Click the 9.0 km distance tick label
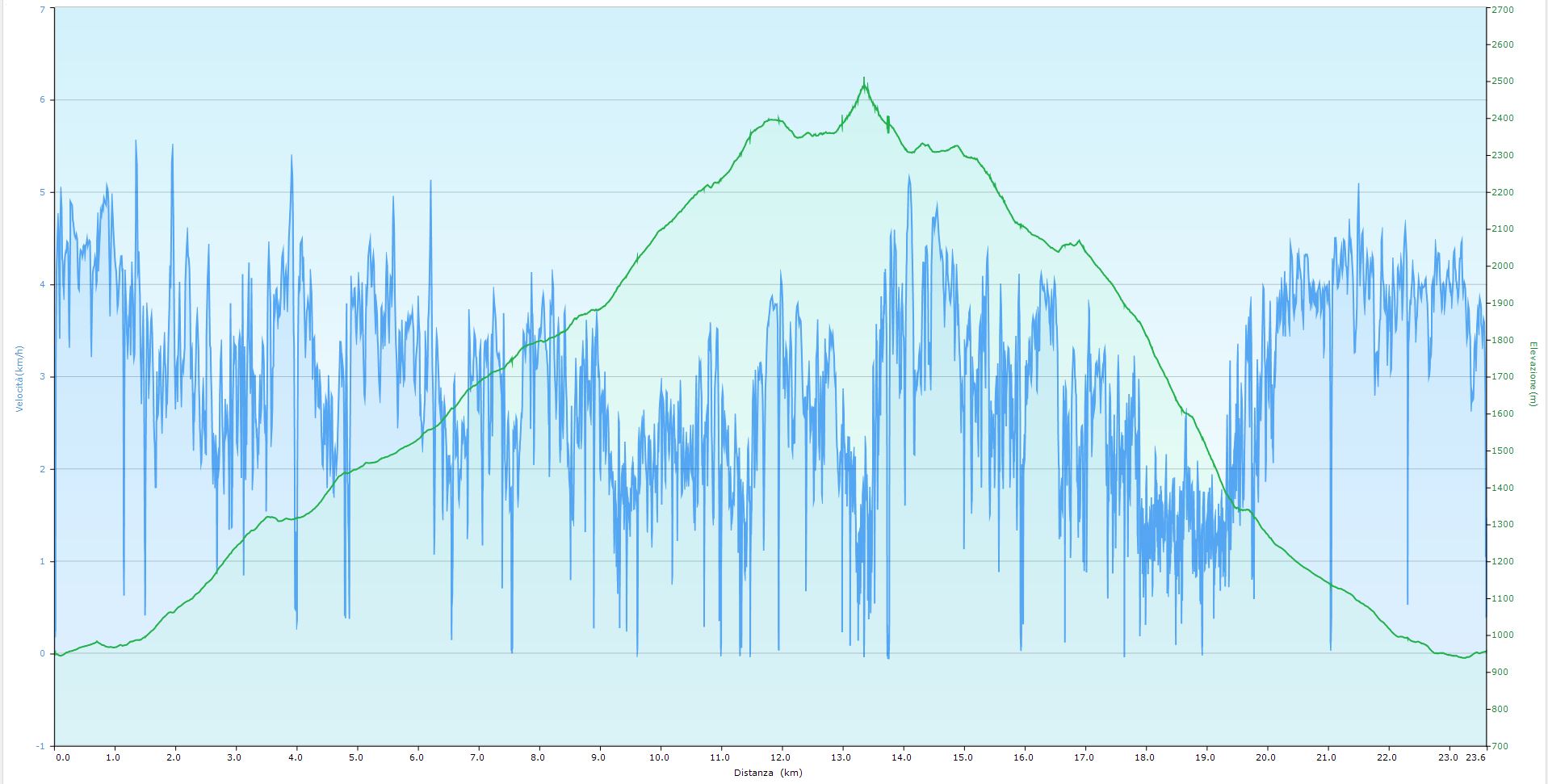Image resolution: width=1548 pixels, height=784 pixels. coord(598,757)
